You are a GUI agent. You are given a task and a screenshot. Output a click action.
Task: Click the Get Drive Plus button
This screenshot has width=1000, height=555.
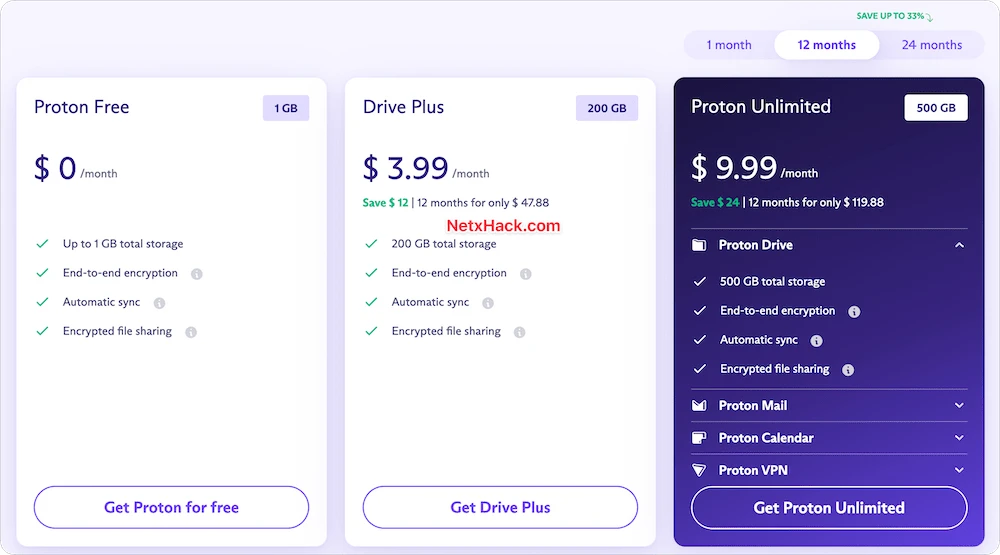[x=500, y=507]
